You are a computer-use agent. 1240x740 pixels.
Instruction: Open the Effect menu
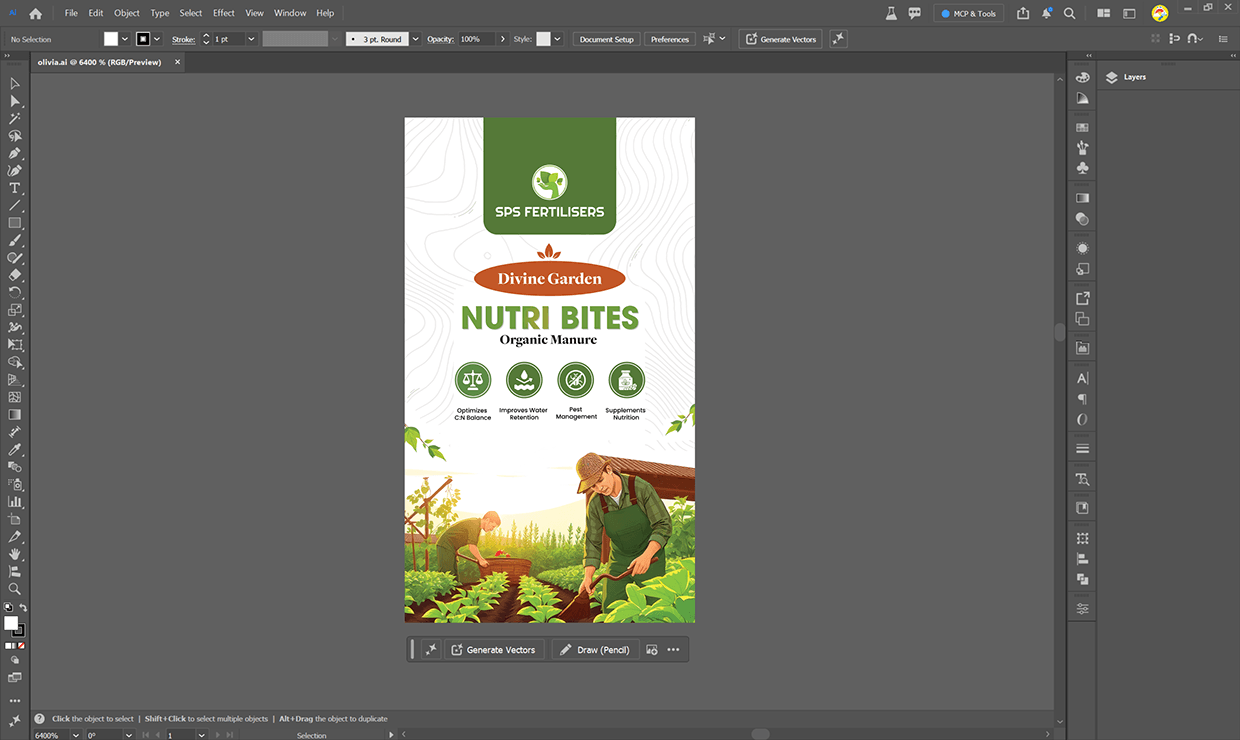click(224, 13)
